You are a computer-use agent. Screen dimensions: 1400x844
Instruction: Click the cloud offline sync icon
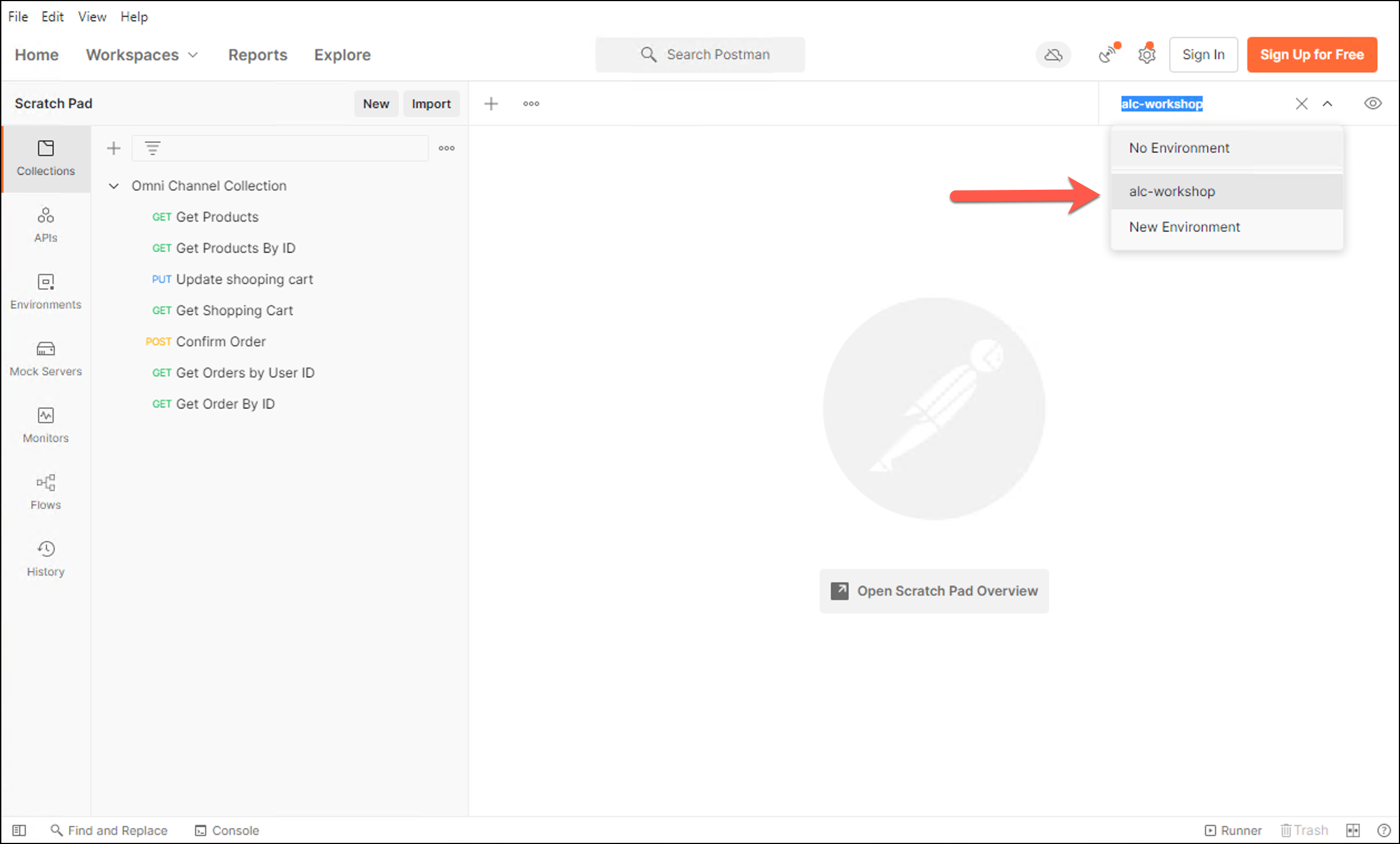click(x=1053, y=55)
